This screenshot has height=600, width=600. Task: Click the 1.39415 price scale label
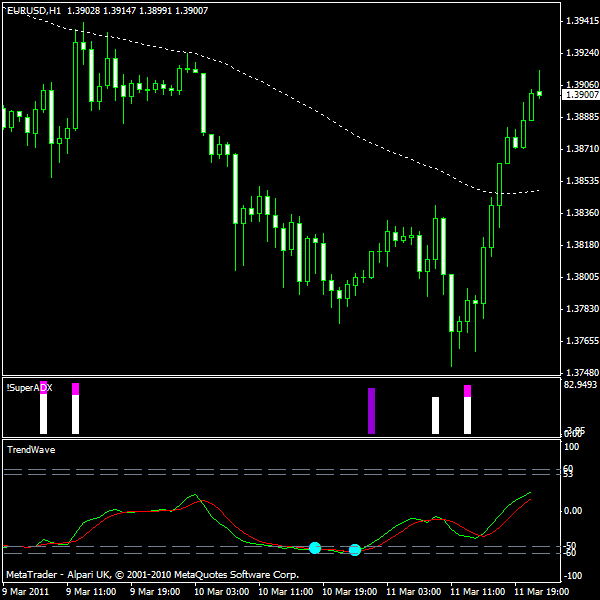click(x=581, y=20)
